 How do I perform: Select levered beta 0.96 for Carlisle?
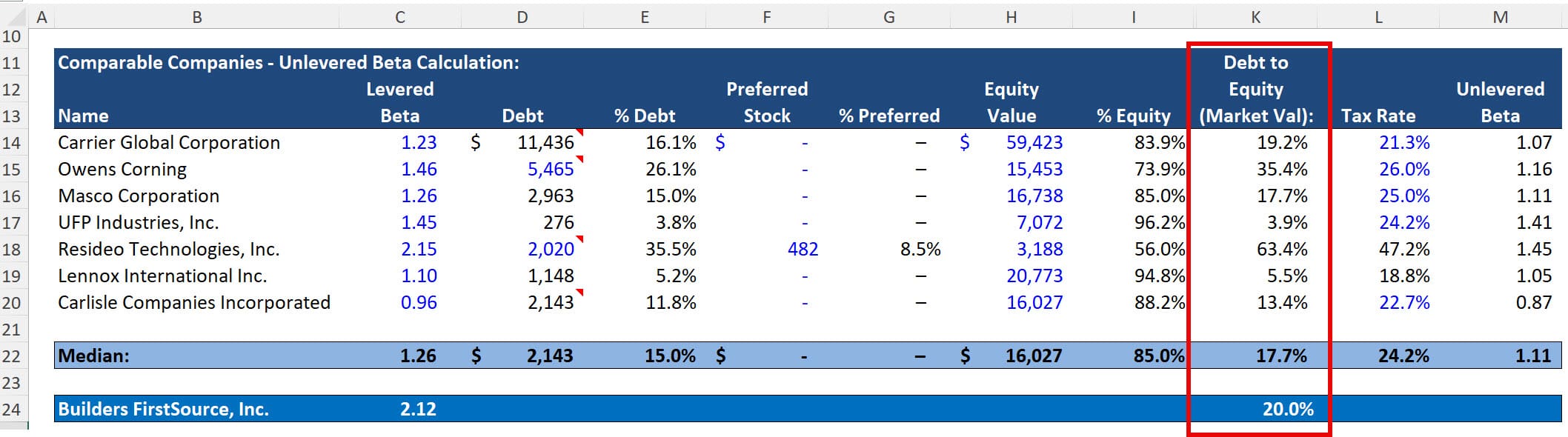419,302
